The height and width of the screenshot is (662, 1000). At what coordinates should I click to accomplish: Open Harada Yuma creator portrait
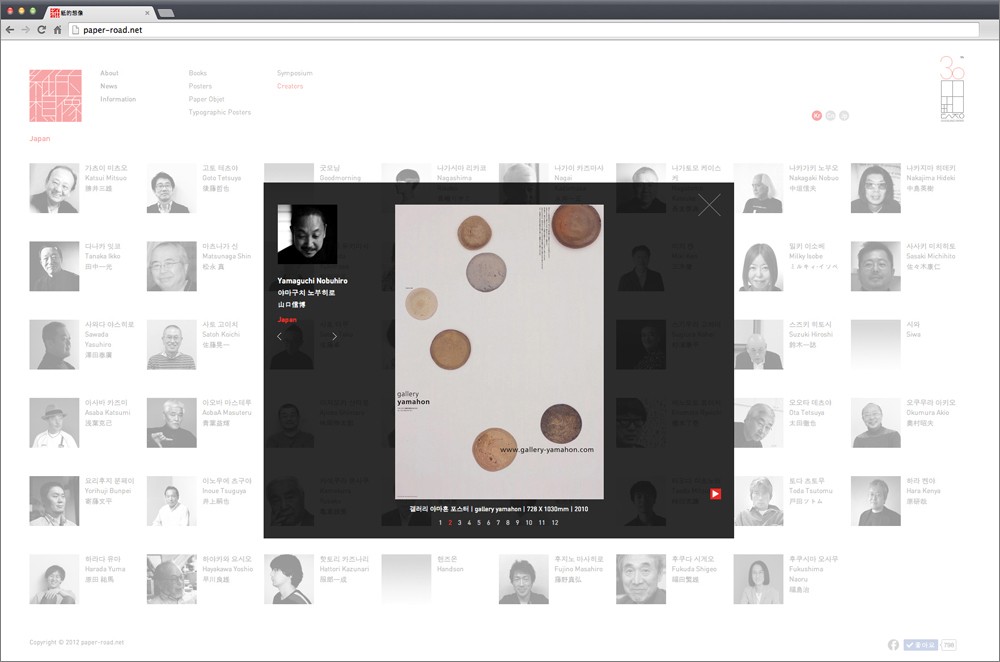click(54, 579)
